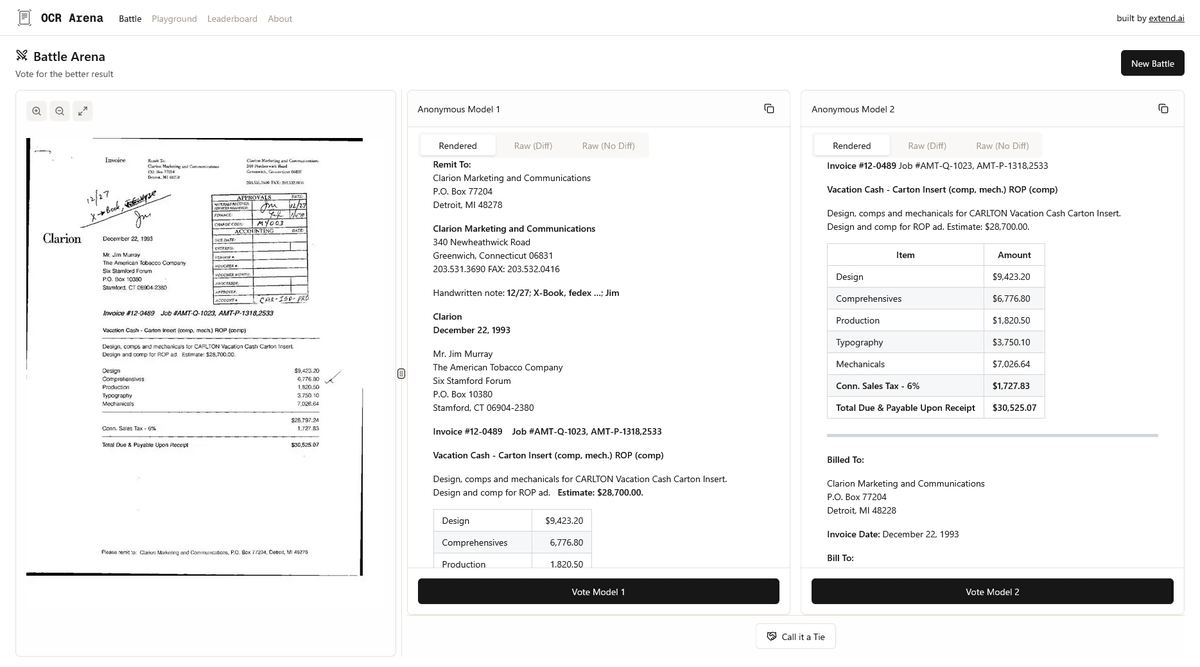Switch Model 2 to Raw (Diff) view
Image resolution: width=1200 pixels, height=667 pixels.
point(927,146)
